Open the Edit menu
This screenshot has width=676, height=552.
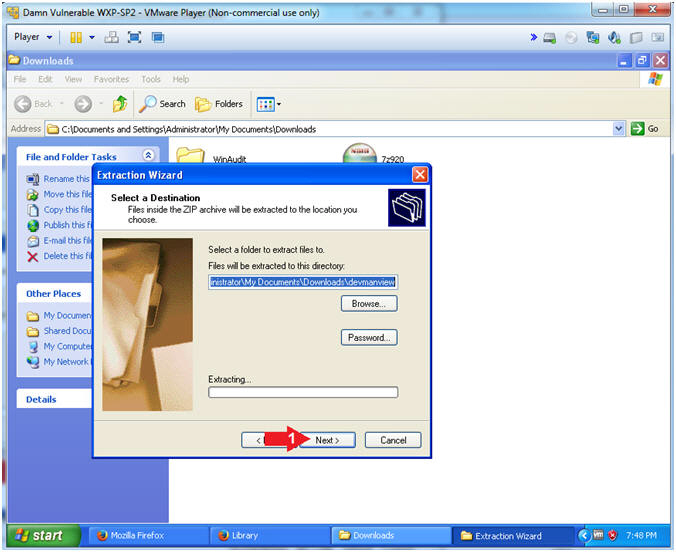(x=45, y=79)
